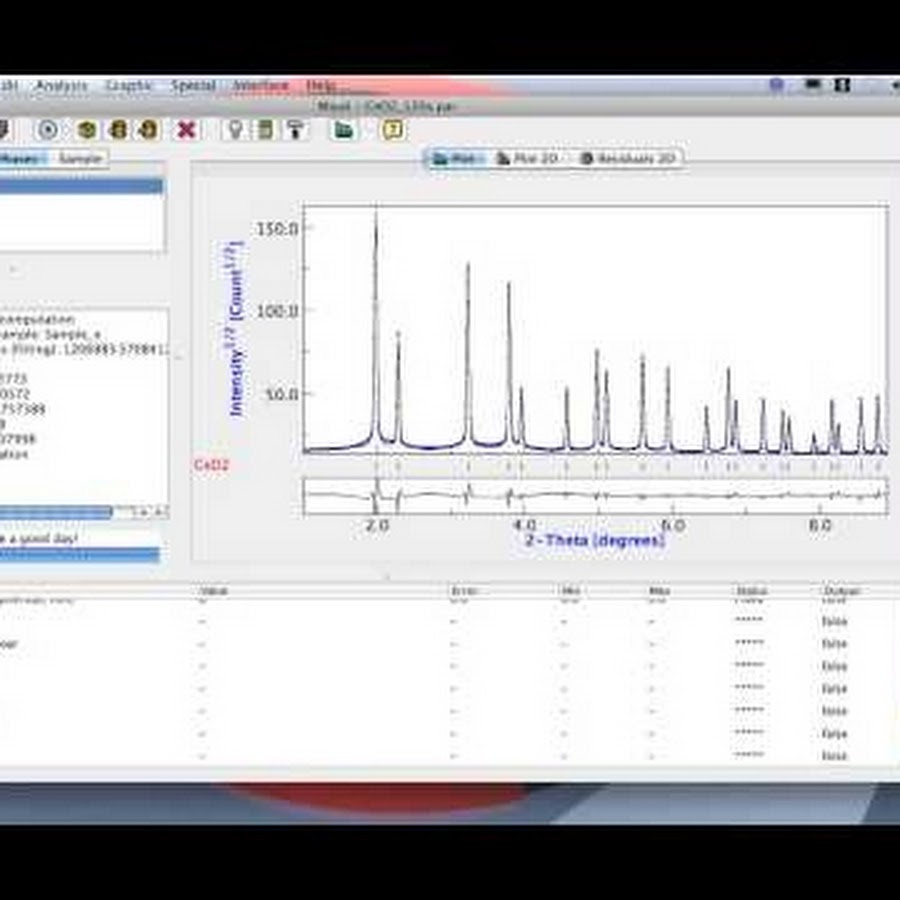900x900 pixels.
Task: Click the circular target icon in toolbar
Action: click(x=47, y=129)
